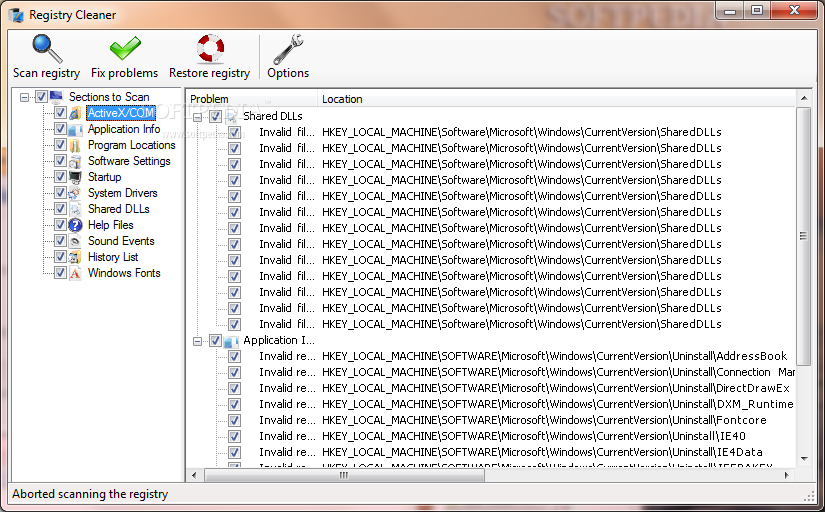825x512 pixels.
Task: Click the horizontal scrollbar right arrow
Action: point(787,475)
